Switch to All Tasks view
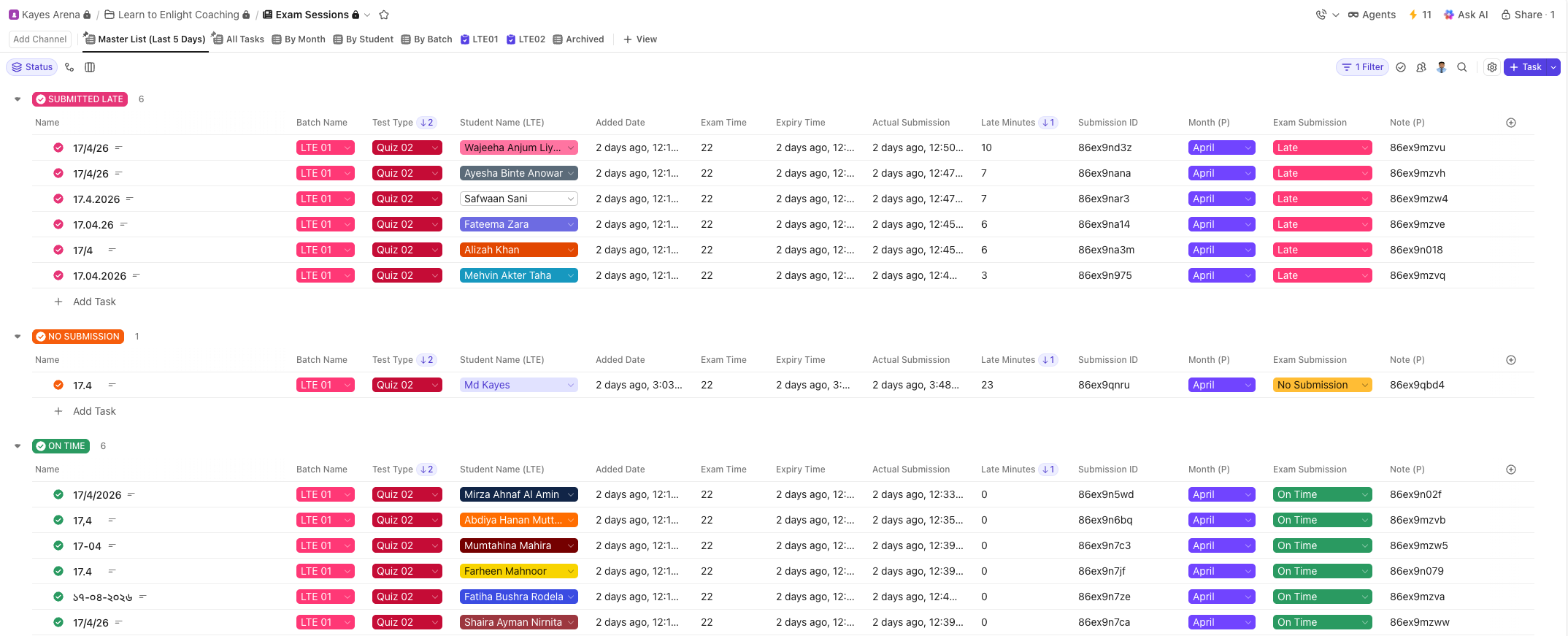This screenshot has height=636, width=1568. click(238, 39)
